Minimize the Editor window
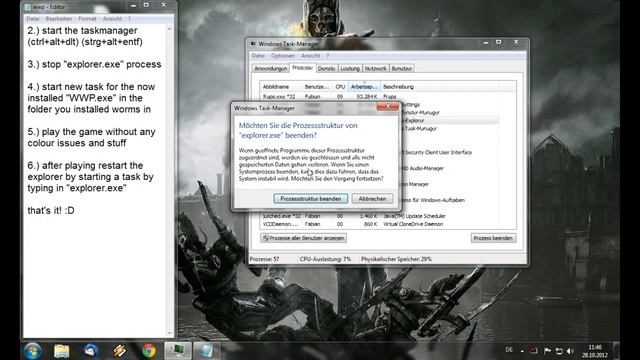The width and height of the screenshot is (640, 360). coord(133,5)
